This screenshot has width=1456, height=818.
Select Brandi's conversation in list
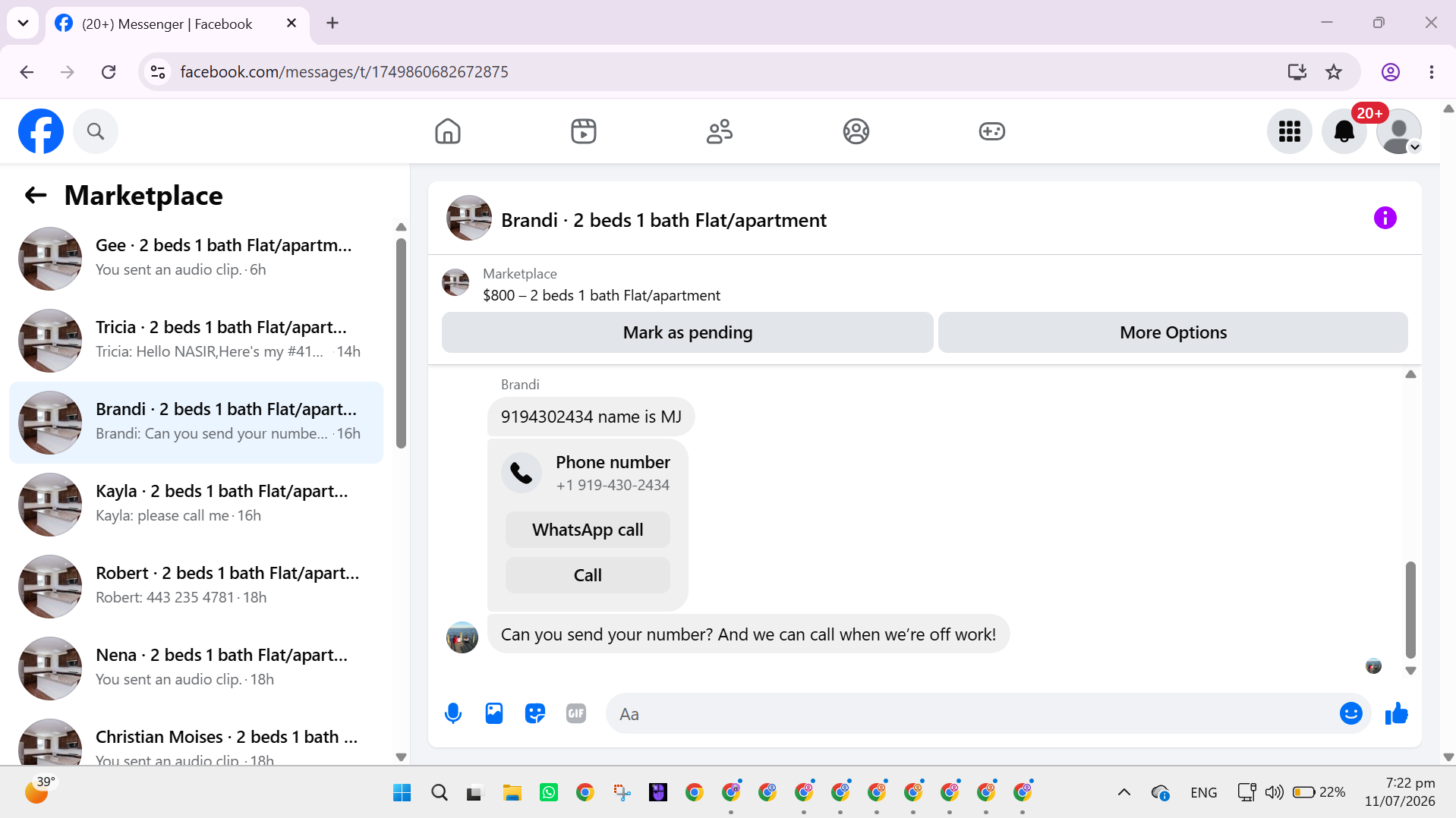click(196, 423)
